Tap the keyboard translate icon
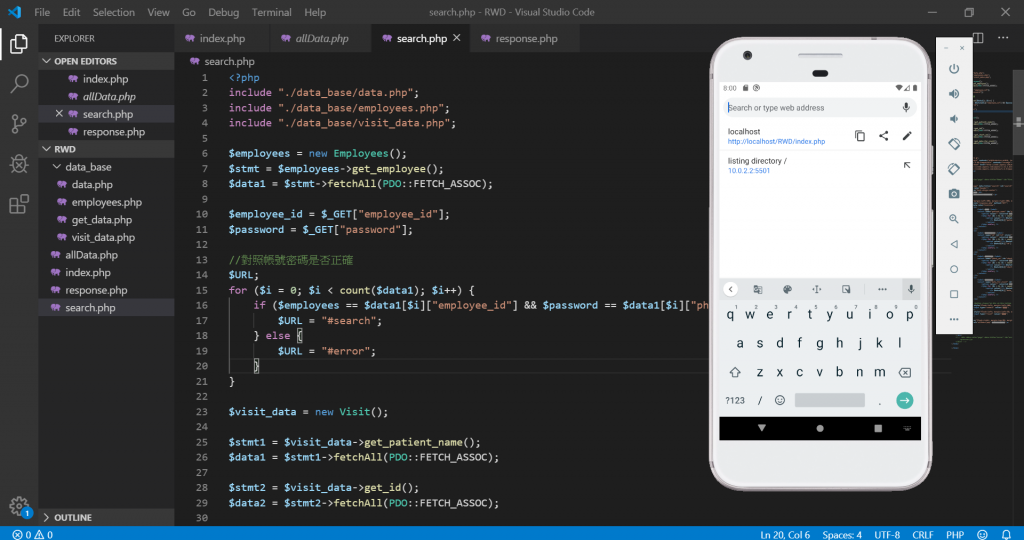This screenshot has height=540, width=1024. (x=758, y=289)
